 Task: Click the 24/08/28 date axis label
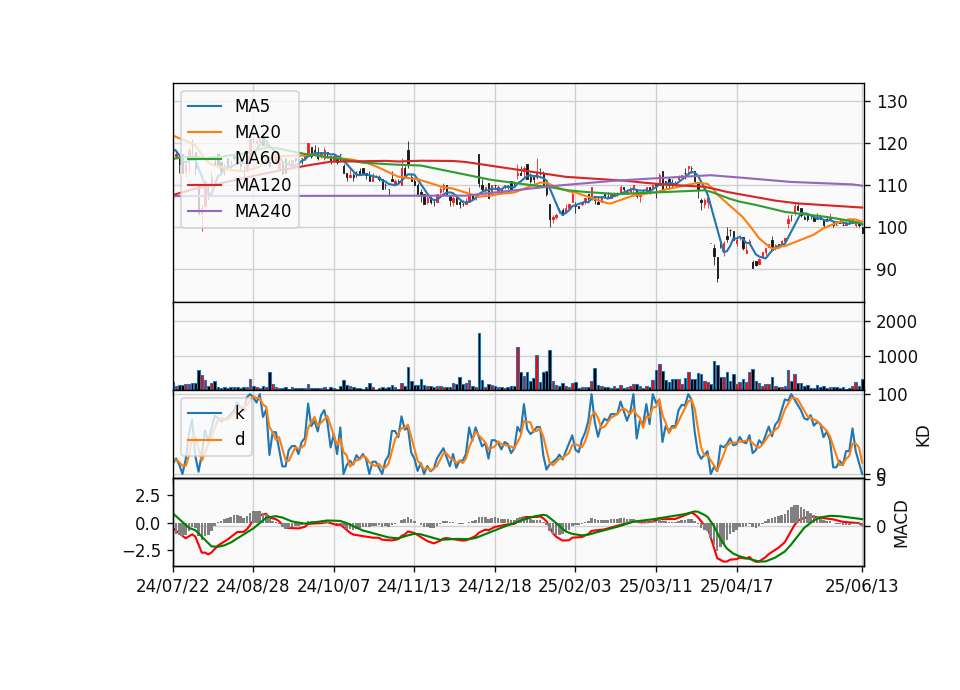click(253, 586)
